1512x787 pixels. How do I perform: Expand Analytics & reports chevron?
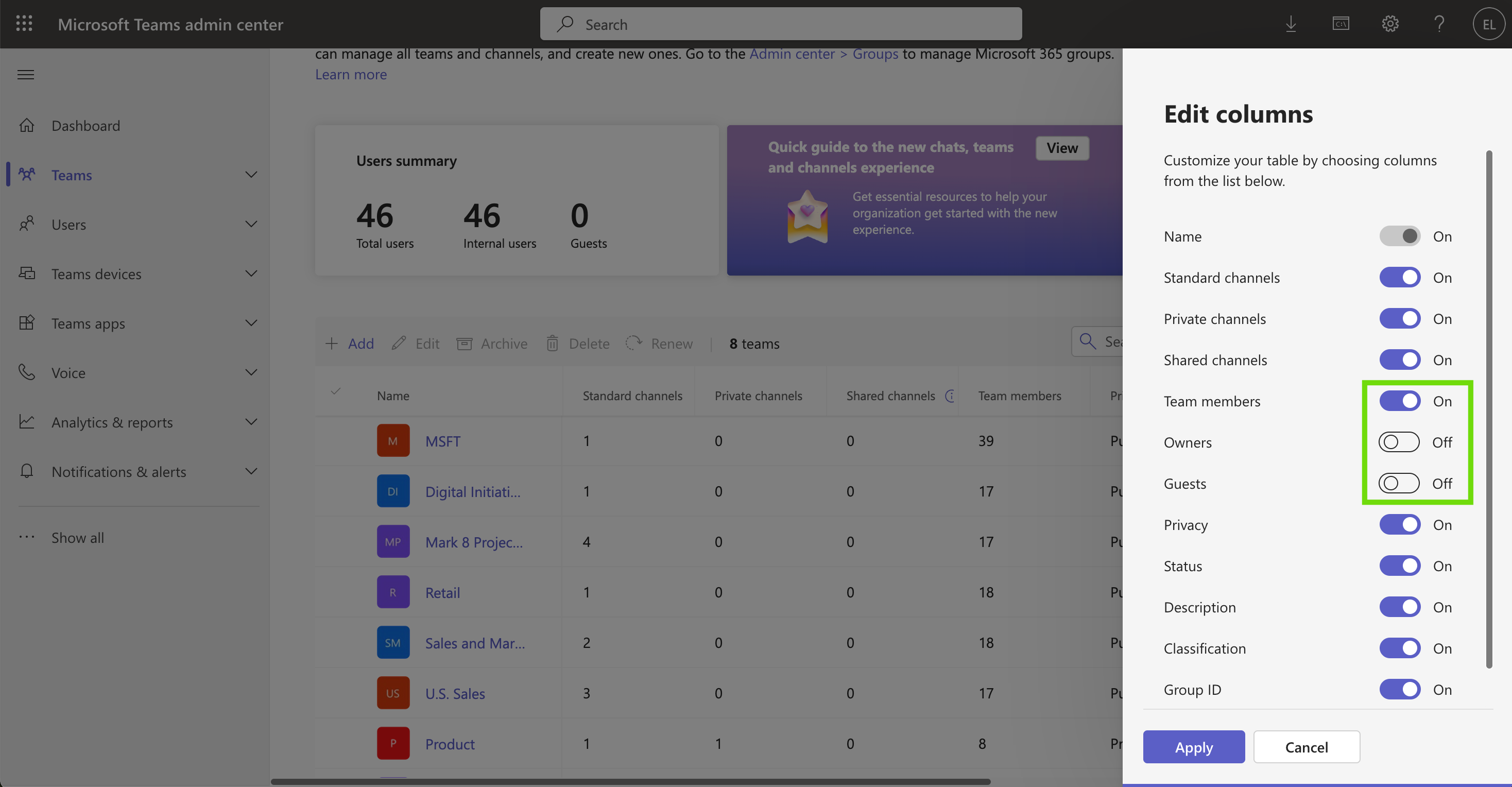[251, 421]
